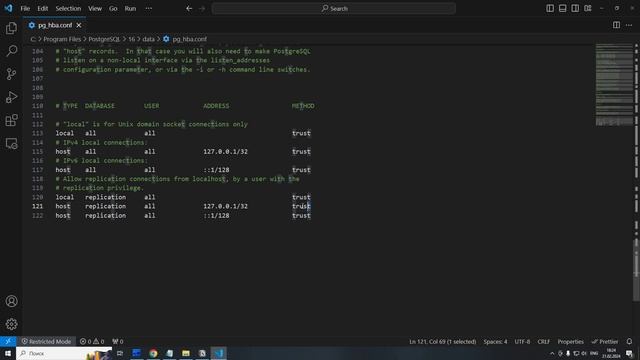Open the Manage gear icon

(x=11, y=324)
